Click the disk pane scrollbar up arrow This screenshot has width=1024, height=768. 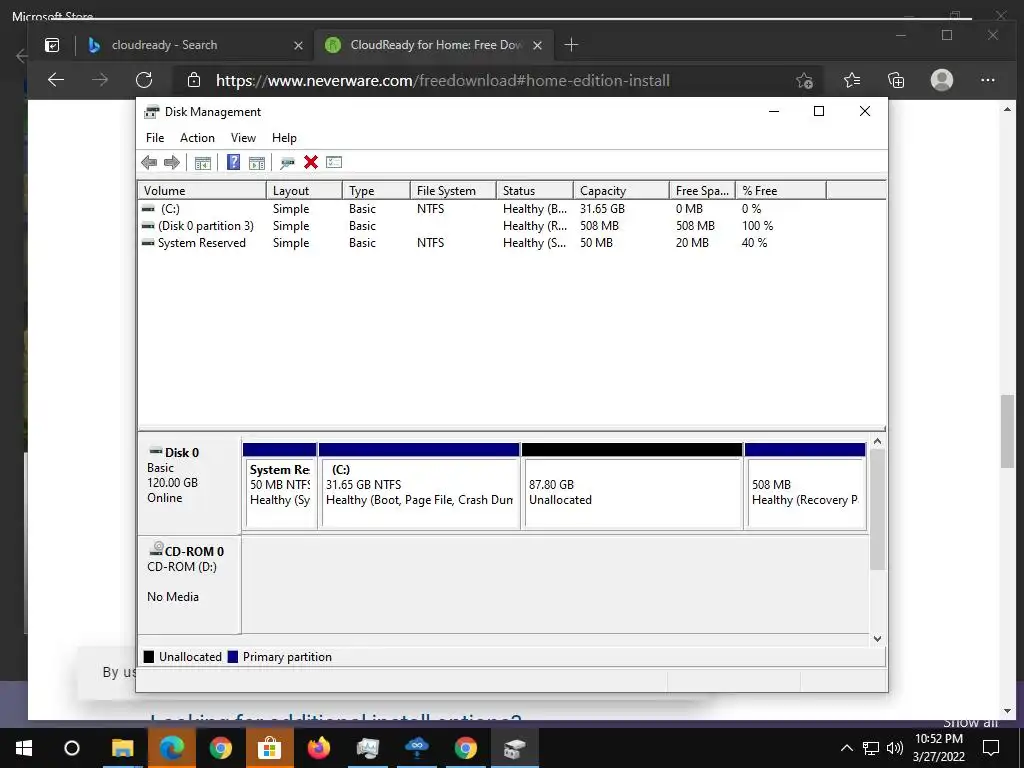coord(878,442)
